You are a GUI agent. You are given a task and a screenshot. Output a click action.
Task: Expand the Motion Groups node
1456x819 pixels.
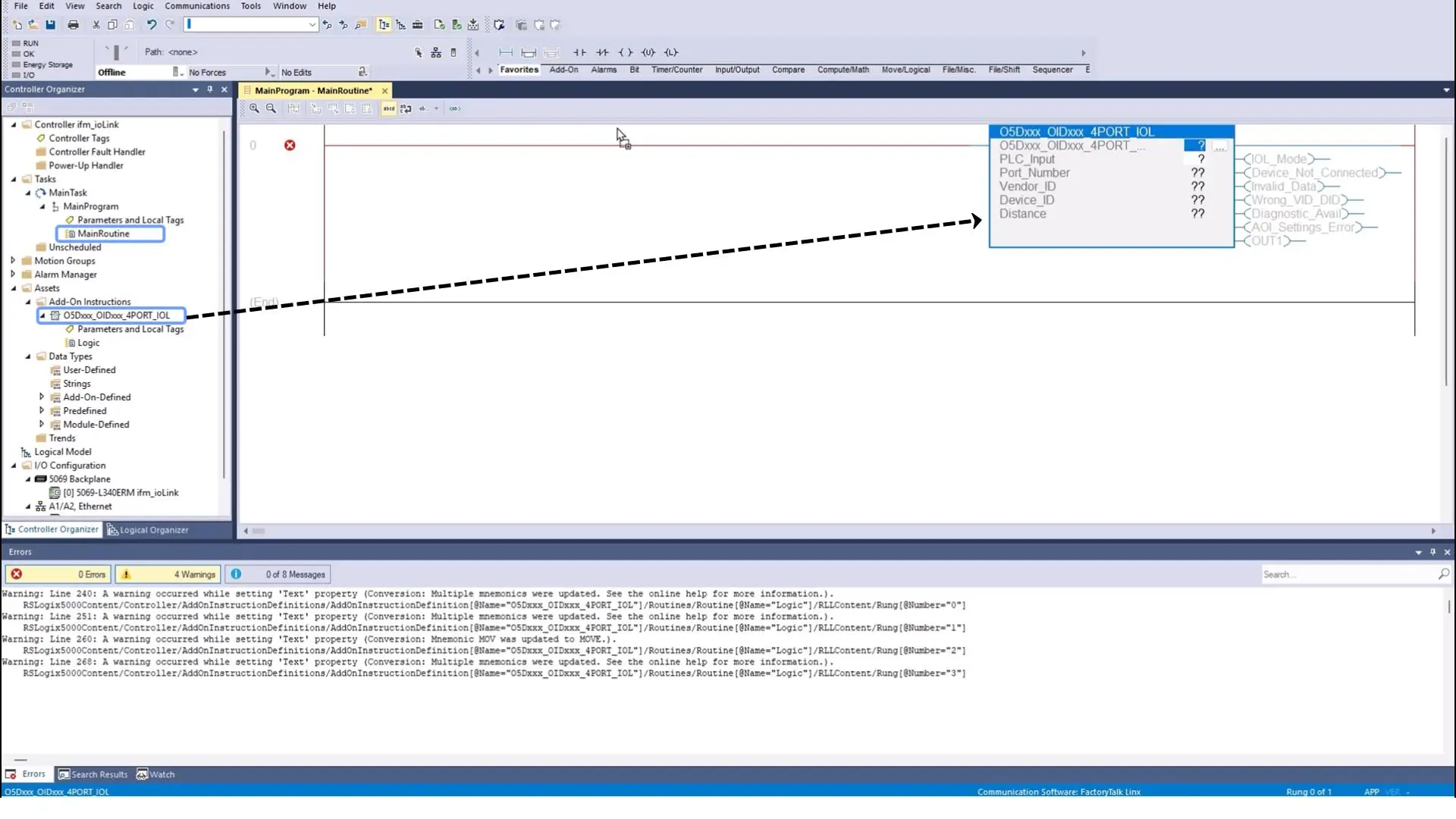(x=13, y=261)
